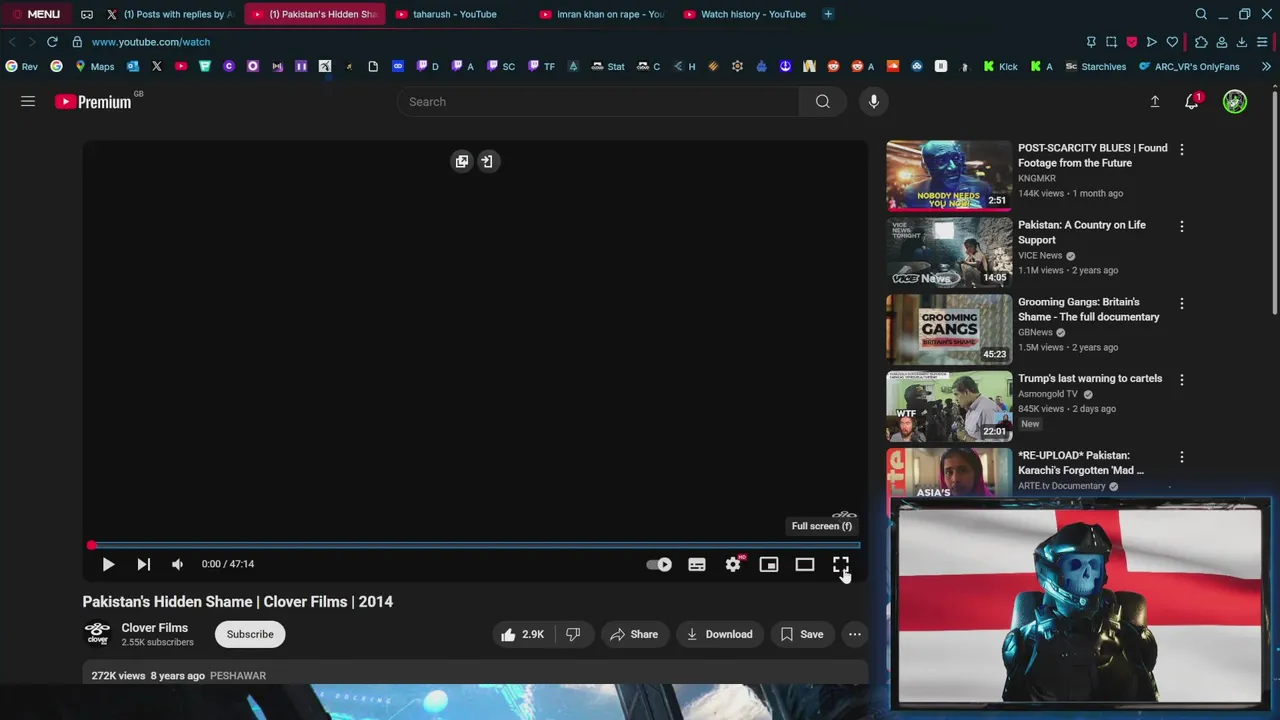Open Trump's last warning to cartels
The height and width of the screenshot is (720, 1280).
(x=1090, y=378)
